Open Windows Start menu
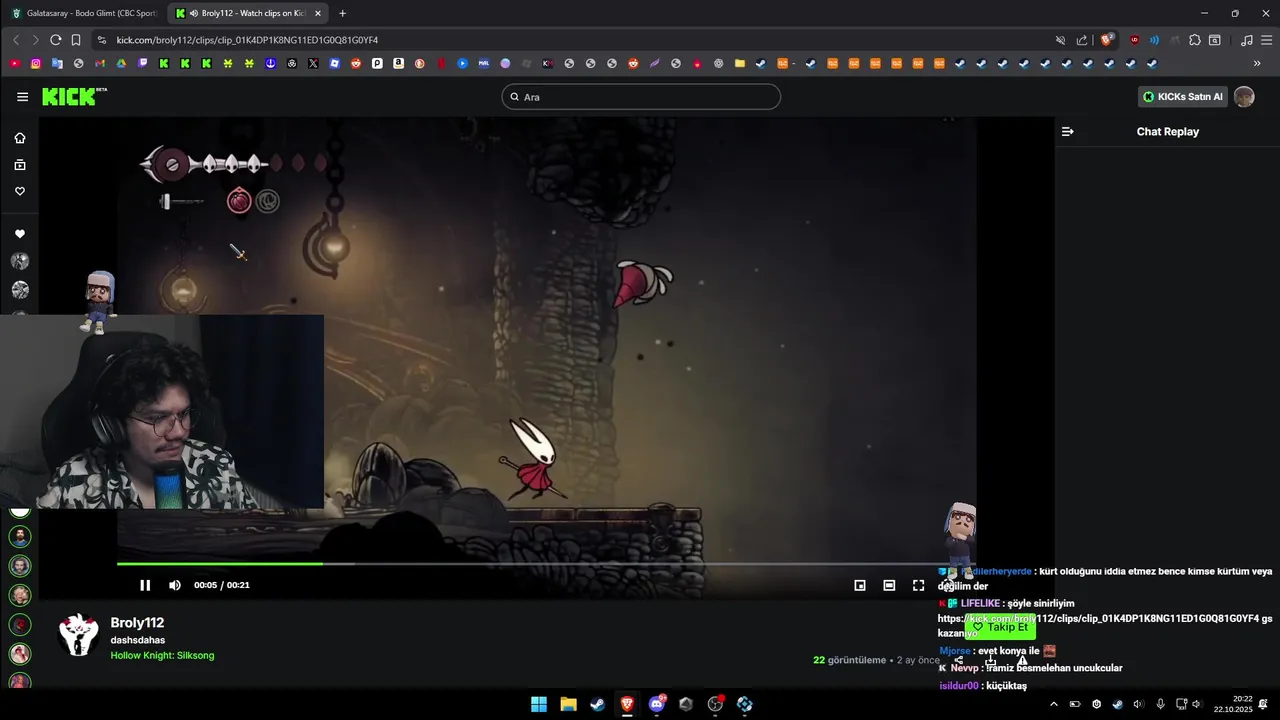 (x=539, y=704)
